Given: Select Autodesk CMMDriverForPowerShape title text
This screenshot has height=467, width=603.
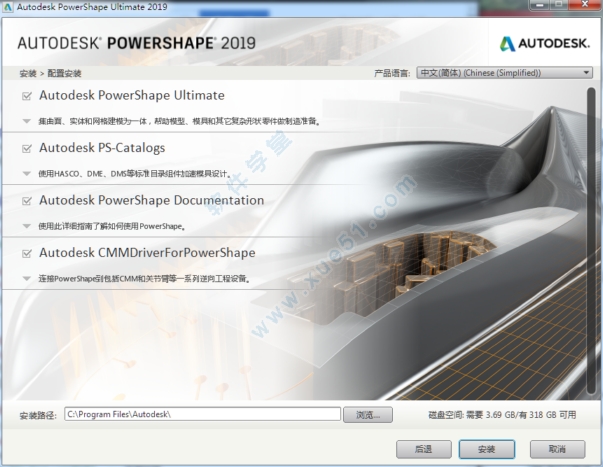Looking at the screenshot, I should point(147,253).
